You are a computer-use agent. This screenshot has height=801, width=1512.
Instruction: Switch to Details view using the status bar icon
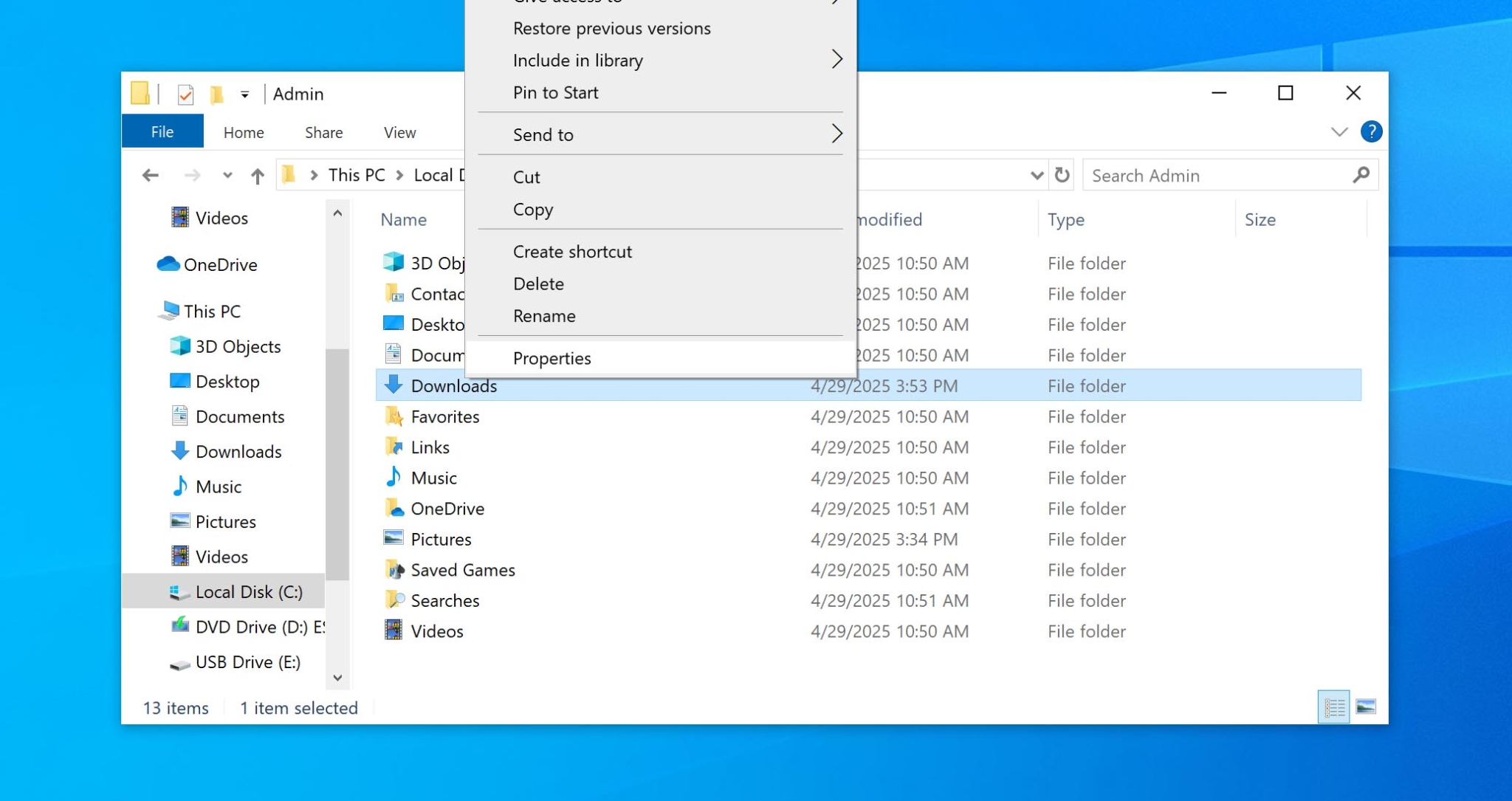(1334, 707)
